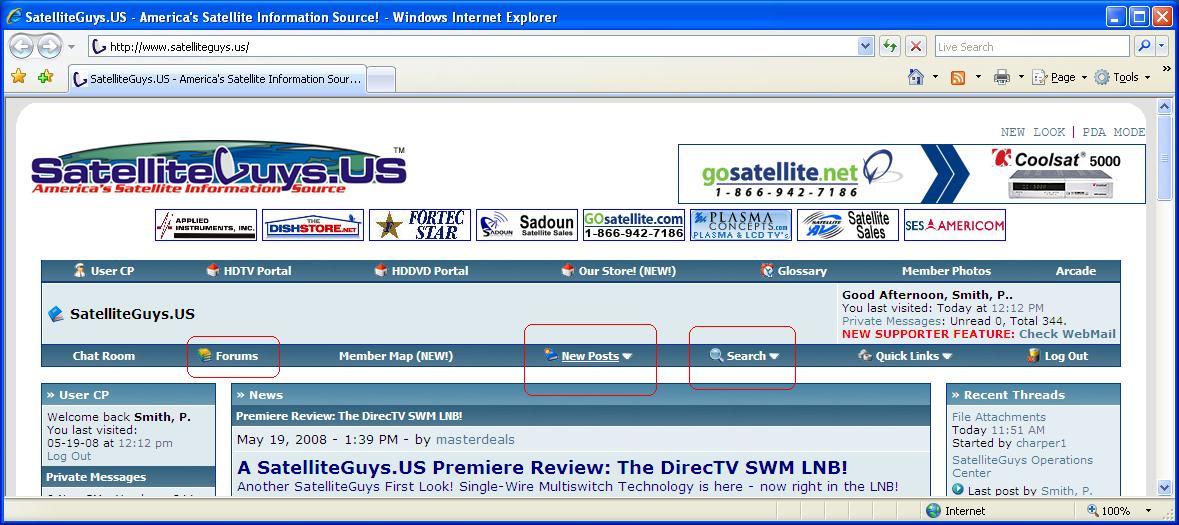Click the charper1 username link
The height and width of the screenshot is (525, 1179).
(x=1041, y=443)
